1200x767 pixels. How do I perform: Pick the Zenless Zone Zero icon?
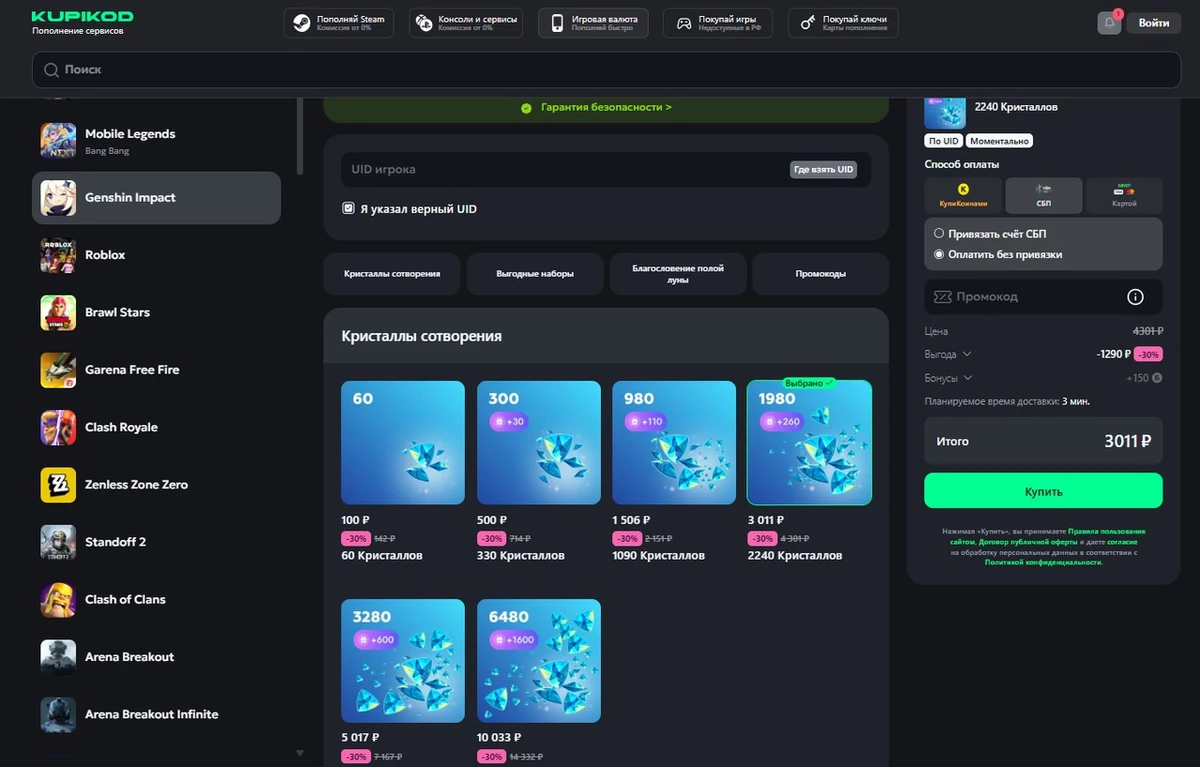(58, 485)
